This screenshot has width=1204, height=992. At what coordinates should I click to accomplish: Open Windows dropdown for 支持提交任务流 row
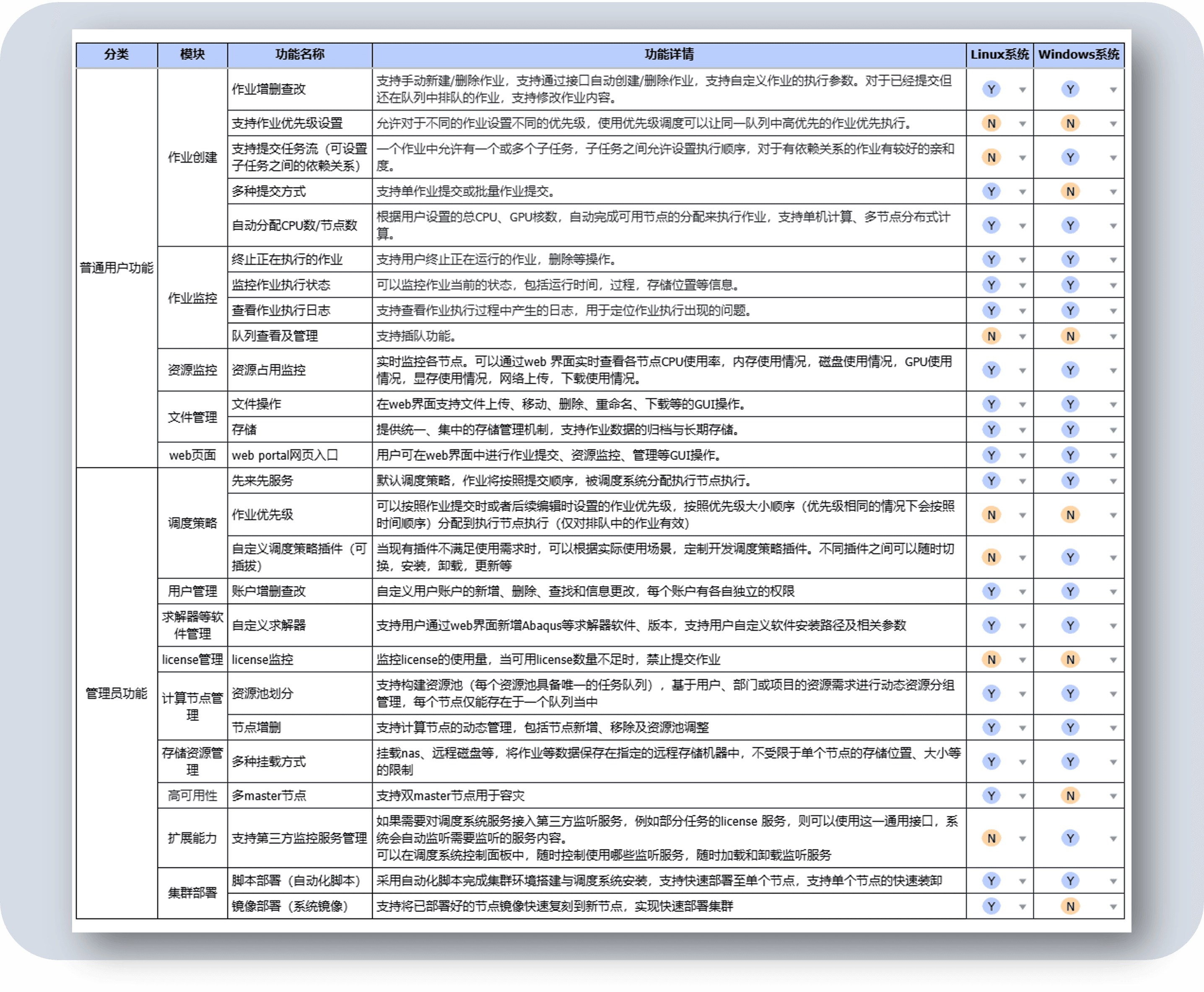coord(1113,158)
